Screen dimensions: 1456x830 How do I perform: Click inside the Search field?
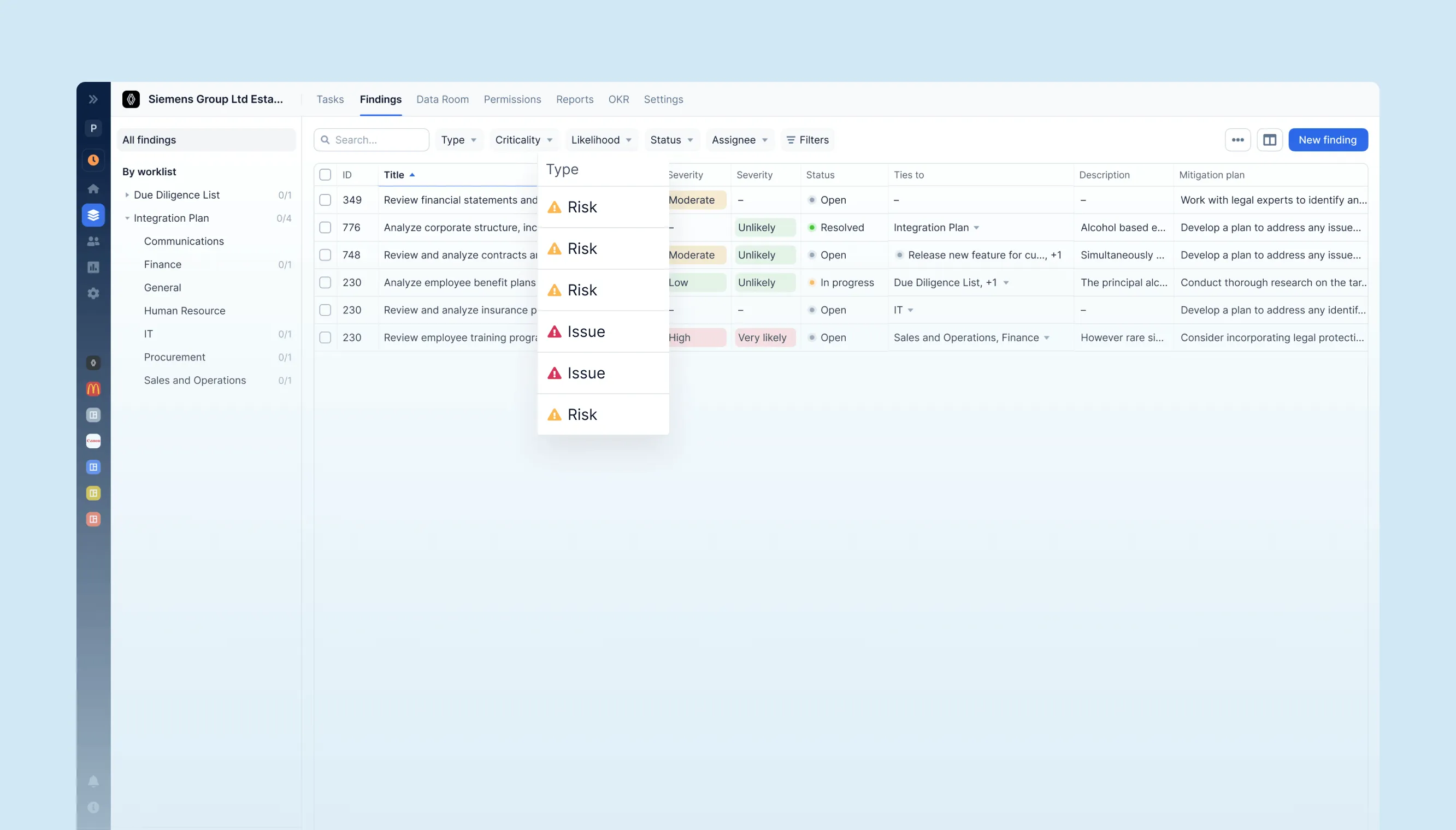pos(371,140)
